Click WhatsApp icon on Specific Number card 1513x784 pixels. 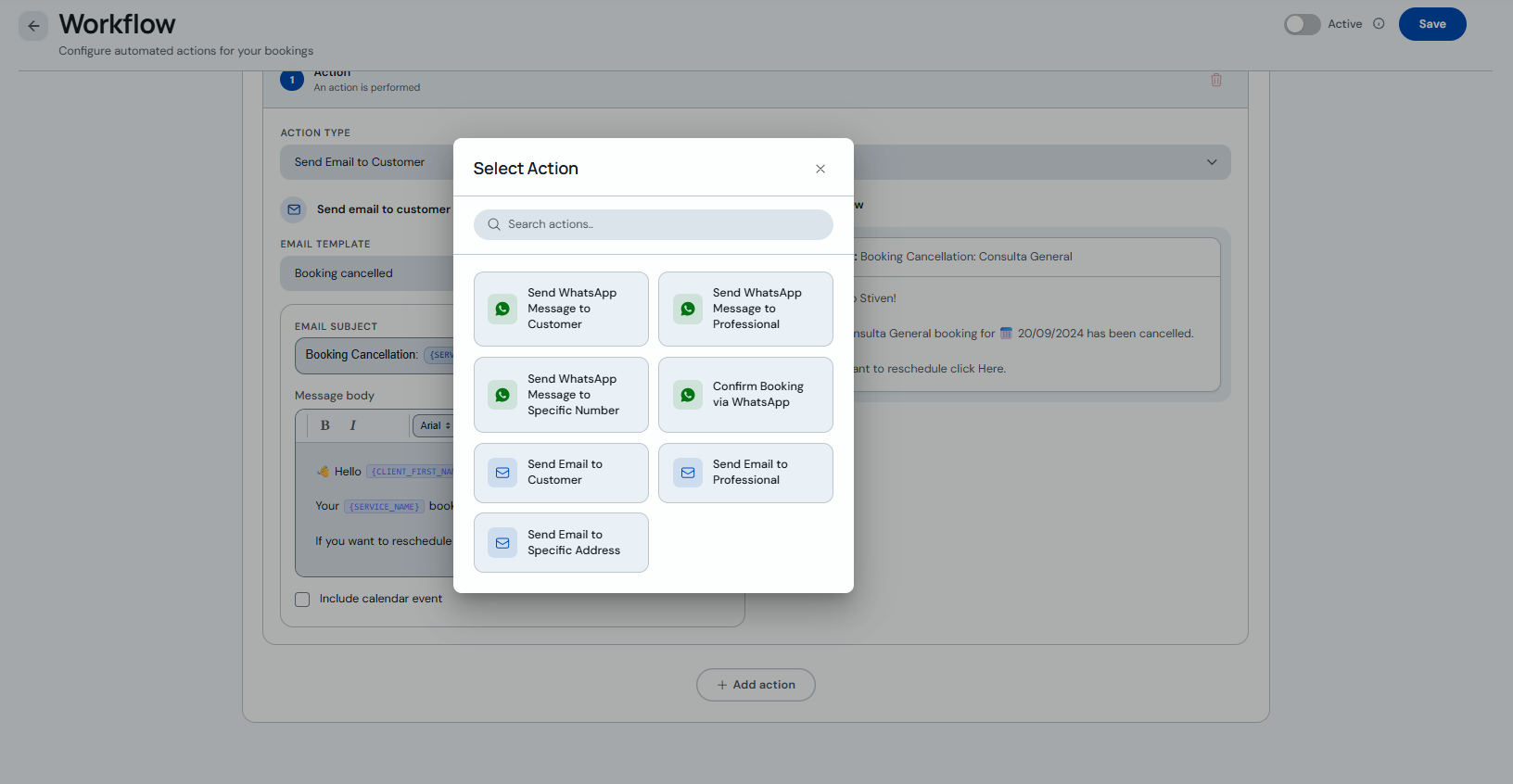502,395
